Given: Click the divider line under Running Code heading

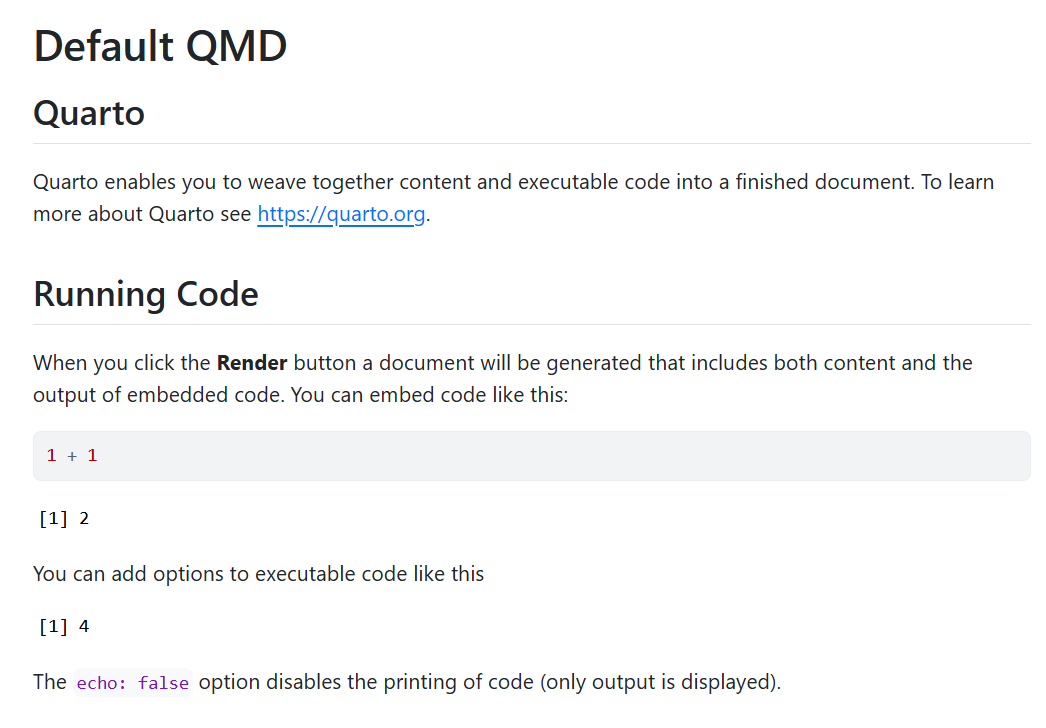Looking at the screenshot, I should coord(532,325).
